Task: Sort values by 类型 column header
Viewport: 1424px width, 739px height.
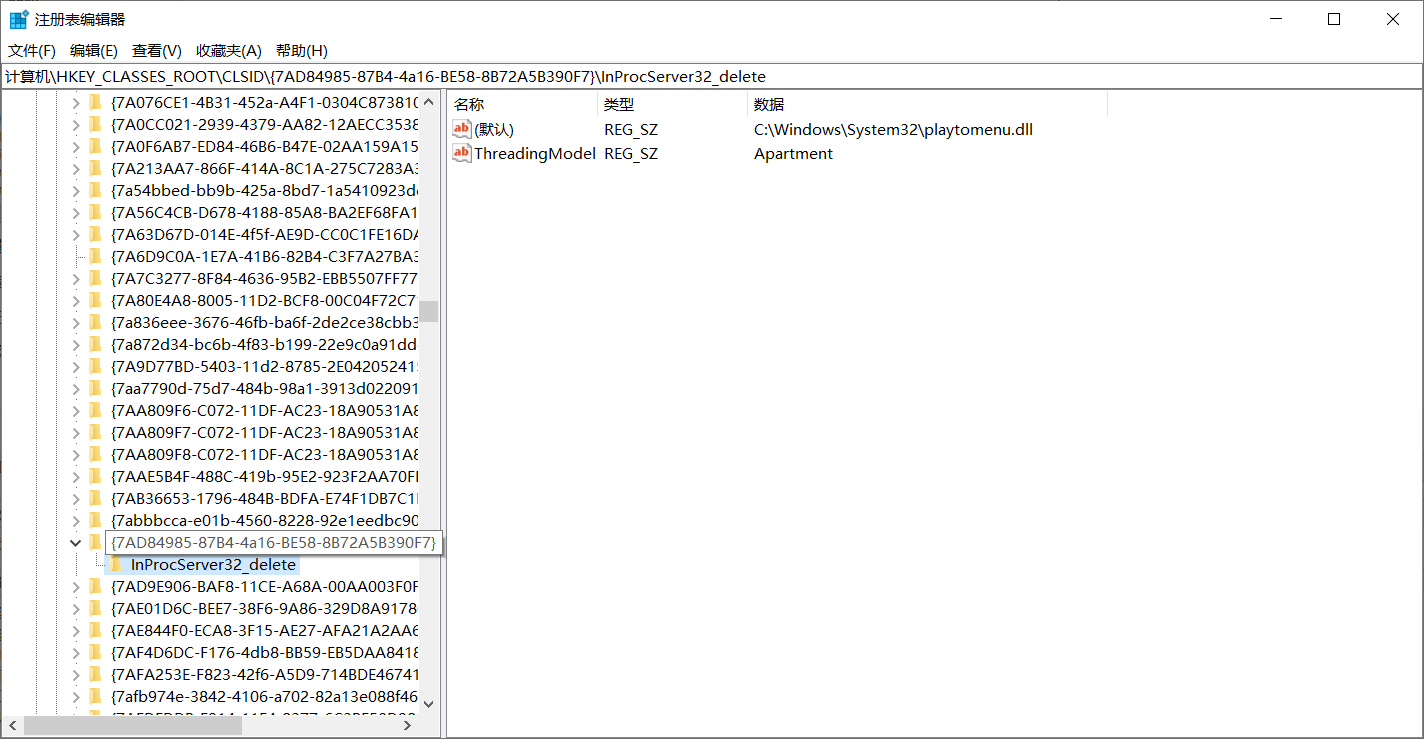Action: (673, 104)
